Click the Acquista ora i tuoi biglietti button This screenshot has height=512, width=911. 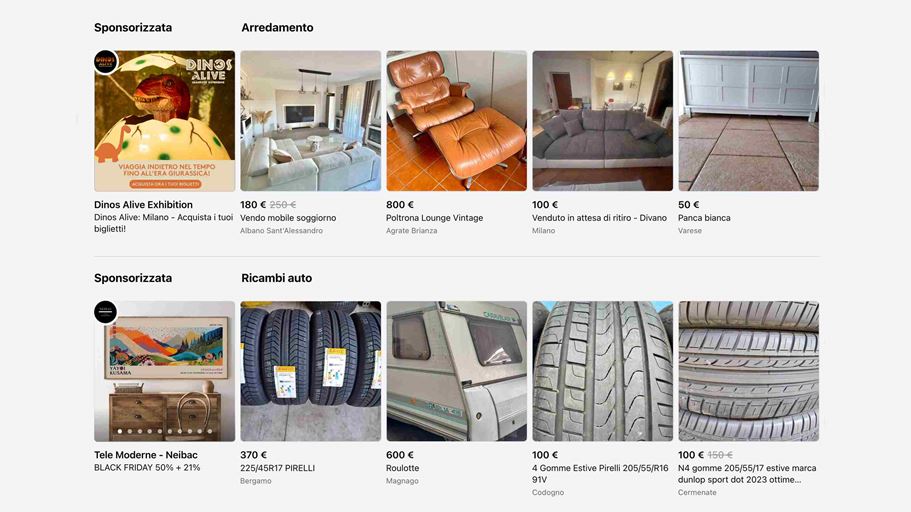pyautogui.click(x=166, y=184)
